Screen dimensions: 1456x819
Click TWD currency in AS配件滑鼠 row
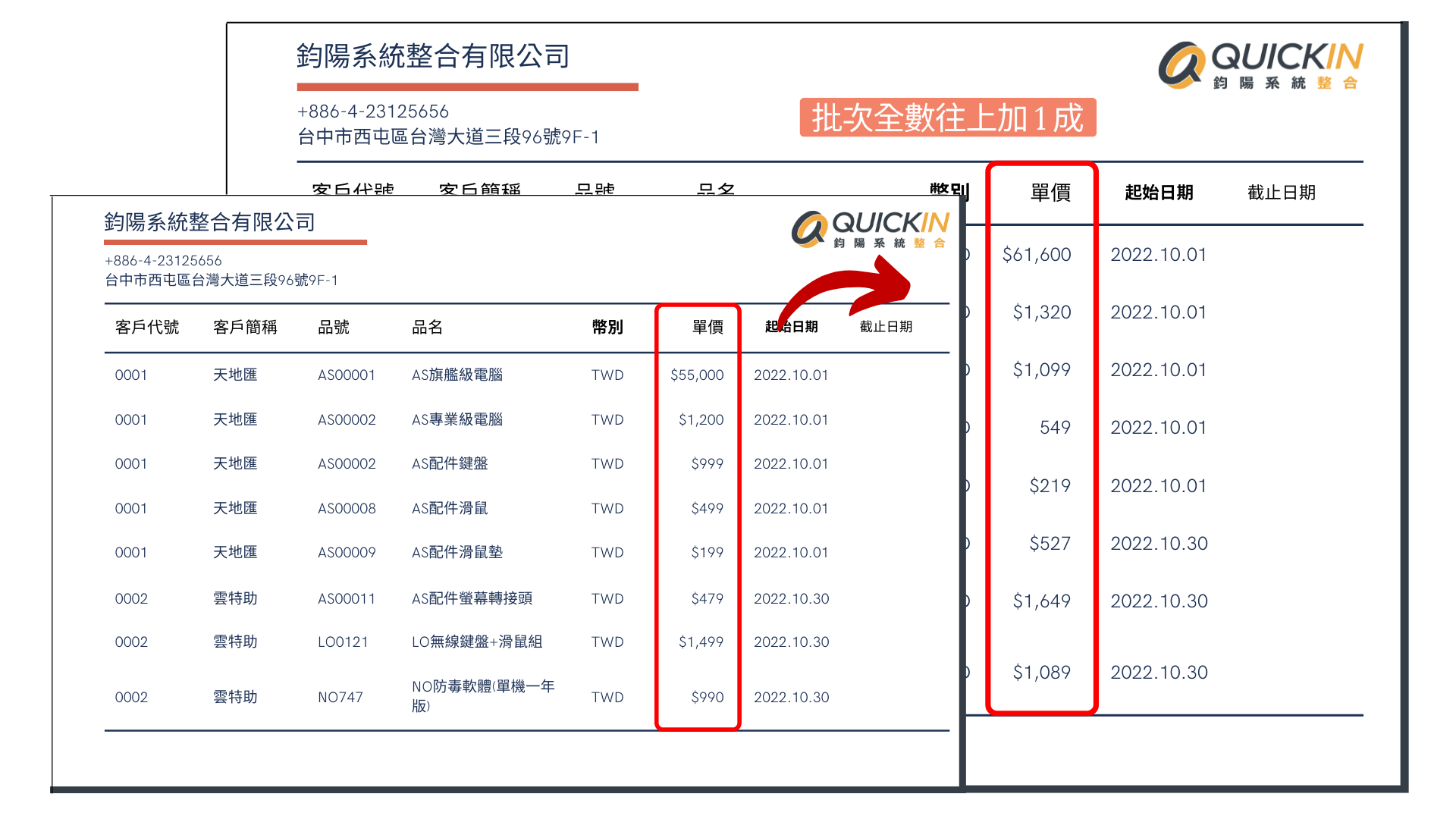607,508
